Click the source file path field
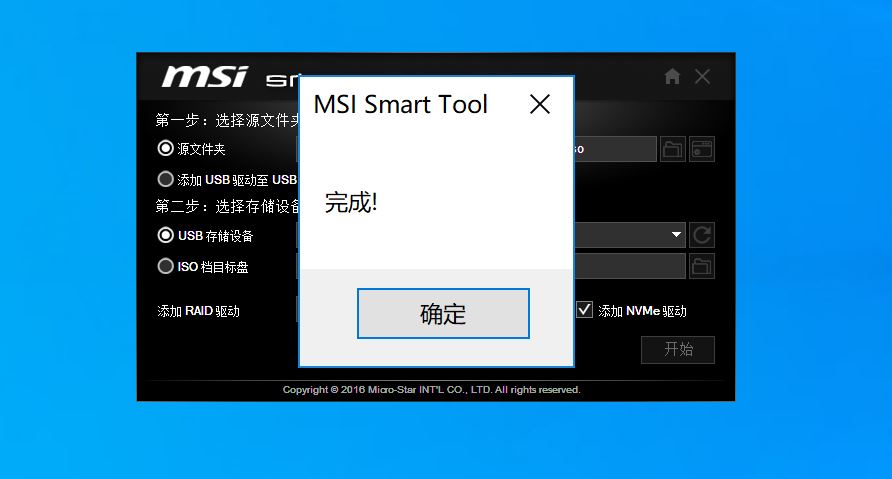This screenshot has height=479, width=892. click(615, 149)
